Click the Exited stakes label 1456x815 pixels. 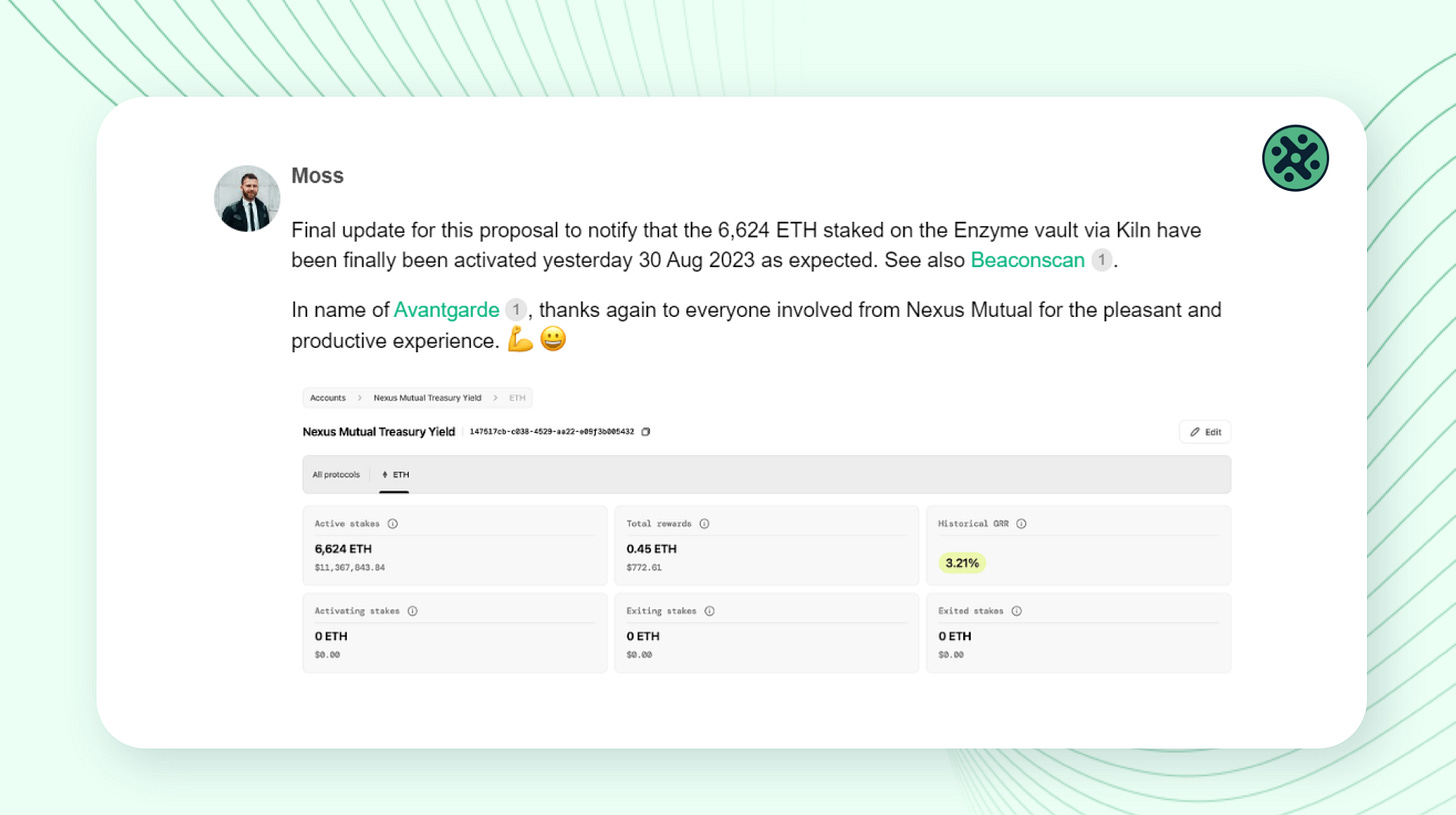pyautogui.click(x=970, y=610)
